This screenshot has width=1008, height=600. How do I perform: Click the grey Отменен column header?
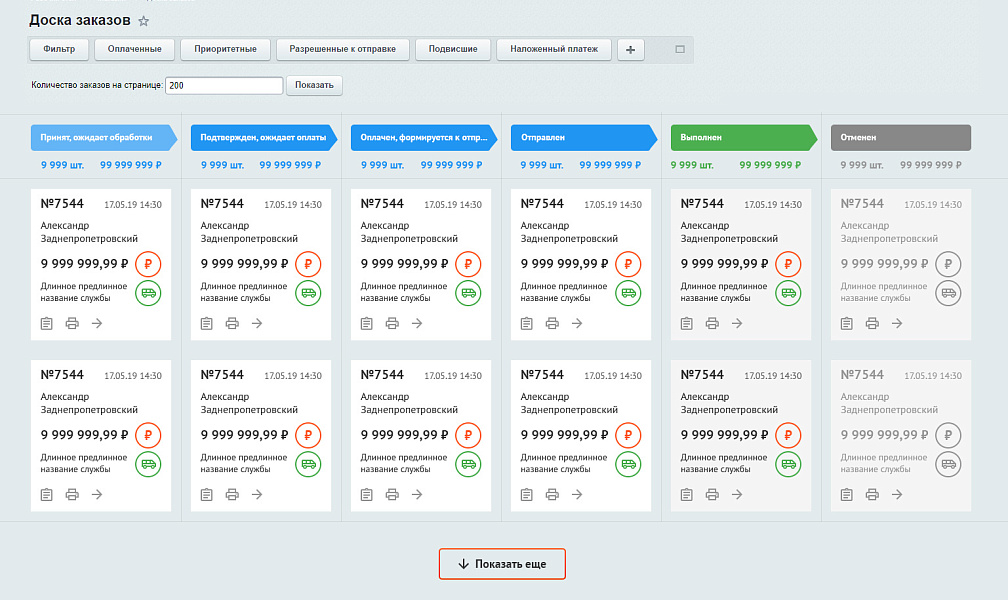[900, 138]
